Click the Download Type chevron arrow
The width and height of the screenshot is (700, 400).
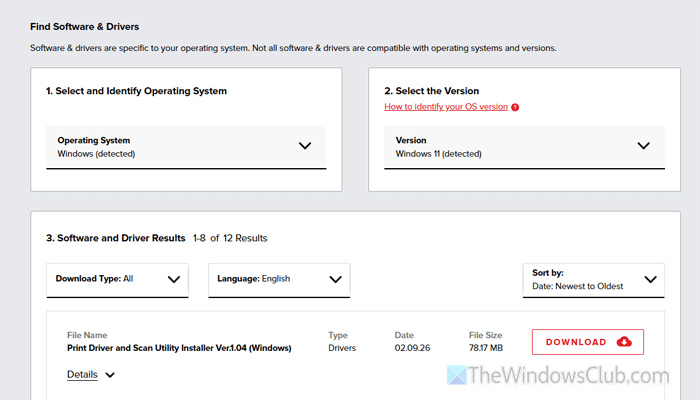click(174, 279)
